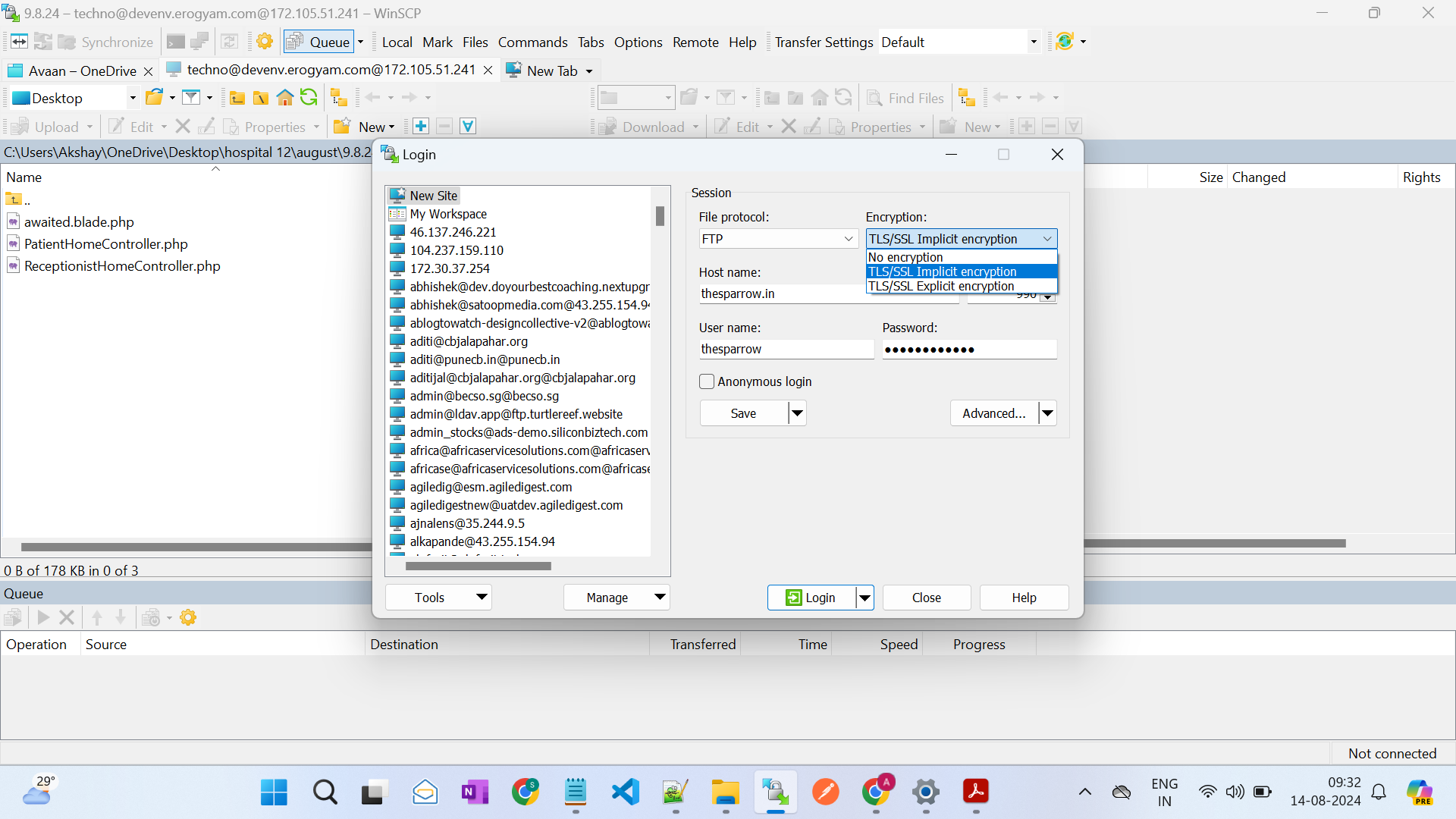This screenshot has height=819, width=1456.
Task: Open OneNote from taskbar
Action: (x=475, y=792)
